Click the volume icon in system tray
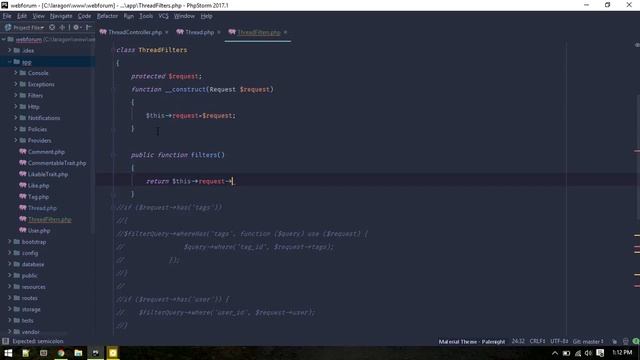 [588, 353]
